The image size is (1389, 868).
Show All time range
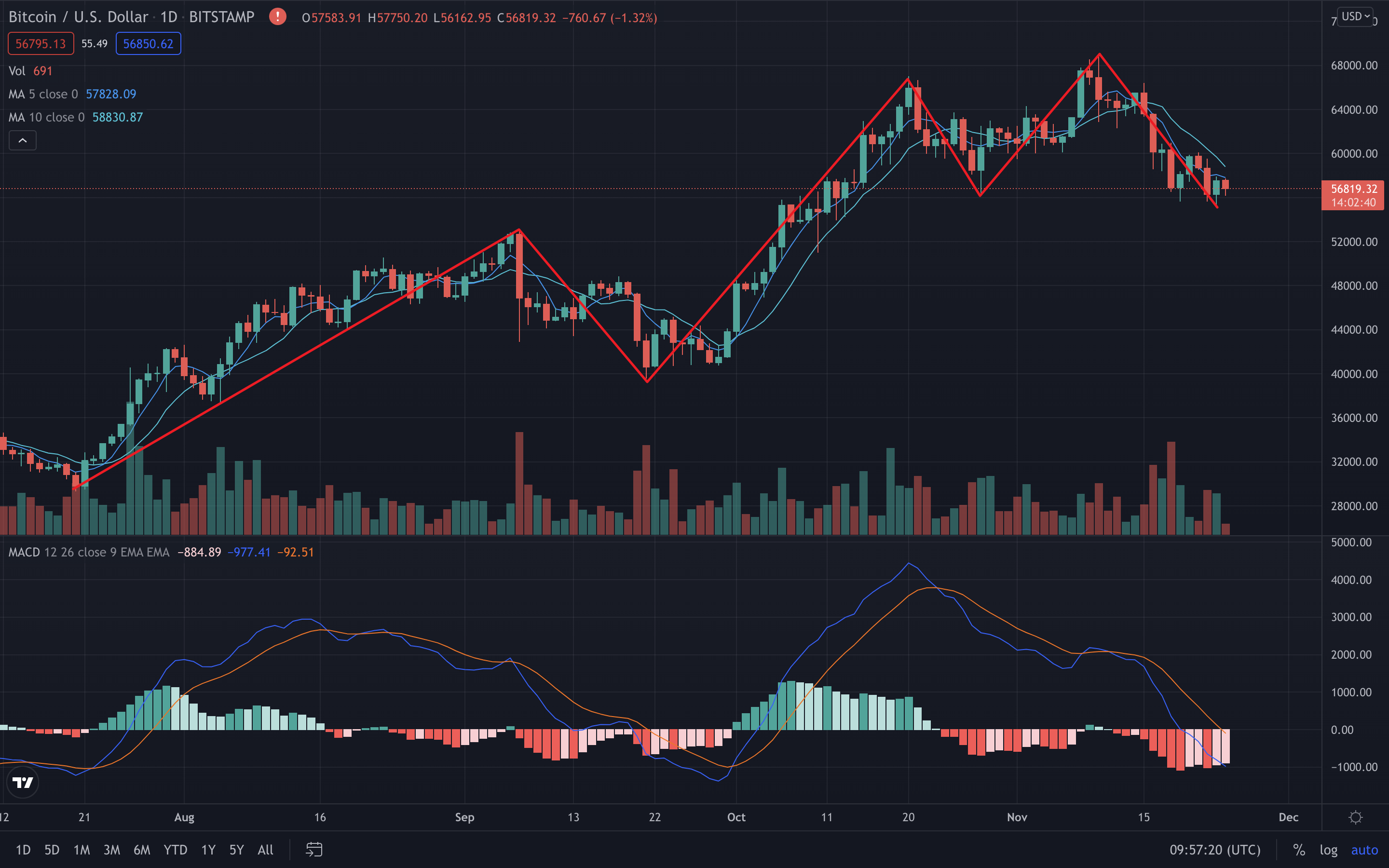click(x=265, y=850)
